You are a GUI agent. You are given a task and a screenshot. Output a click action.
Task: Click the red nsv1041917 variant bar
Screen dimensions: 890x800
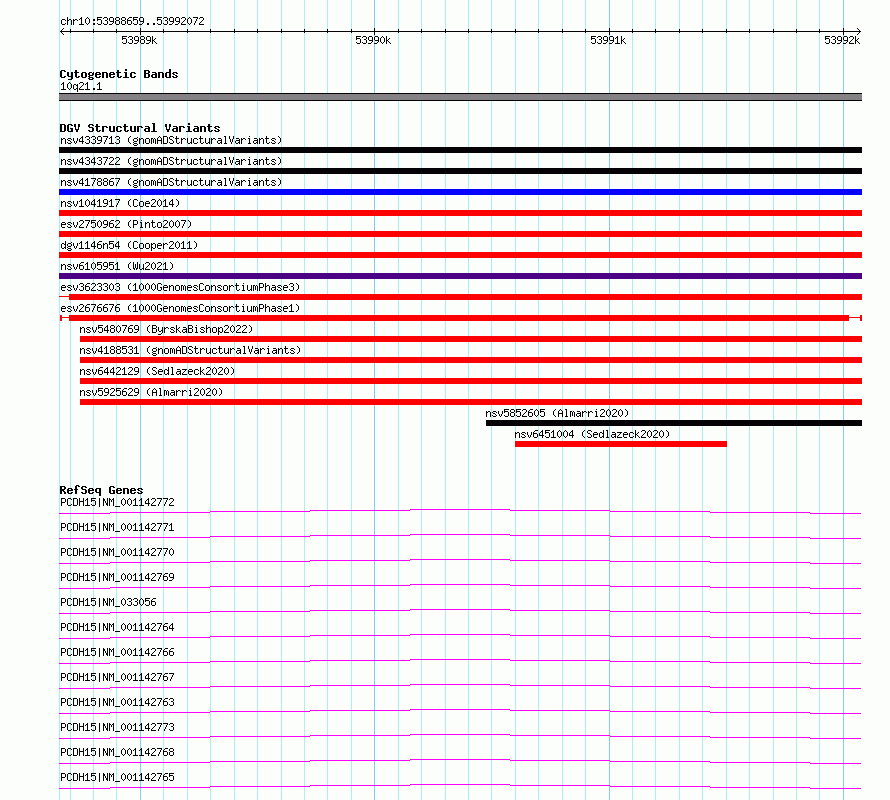point(460,213)
